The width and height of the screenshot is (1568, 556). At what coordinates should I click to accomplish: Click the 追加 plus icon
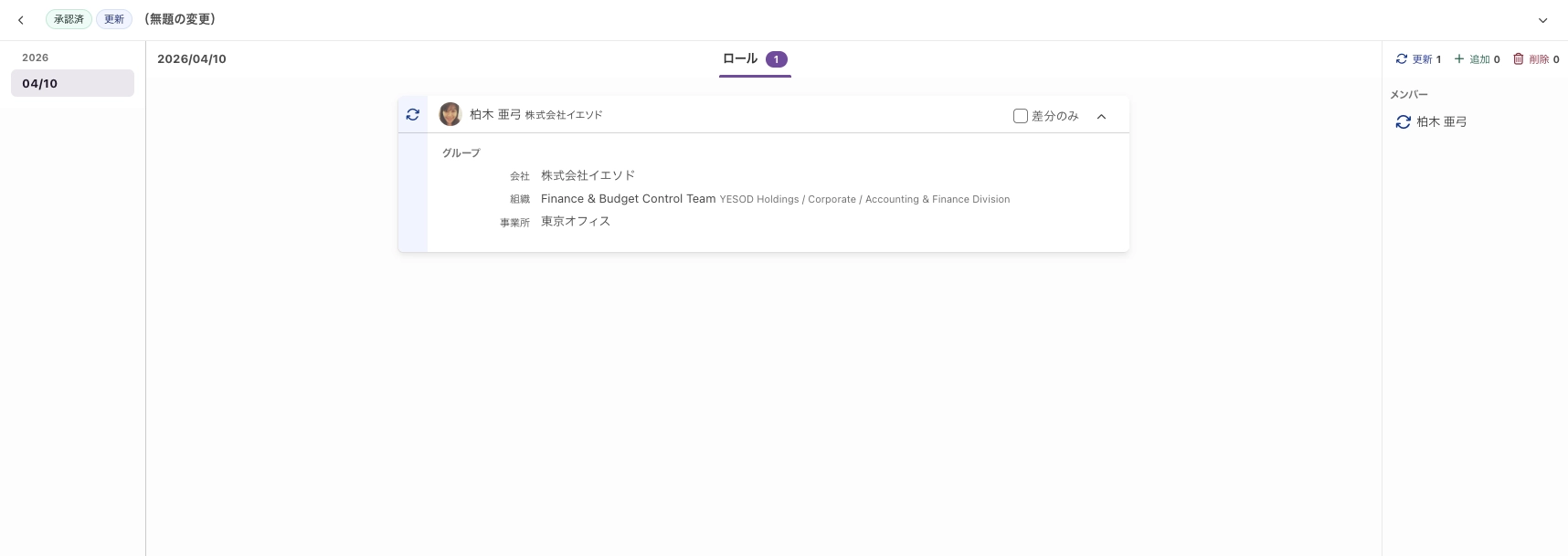[1459, 59]
